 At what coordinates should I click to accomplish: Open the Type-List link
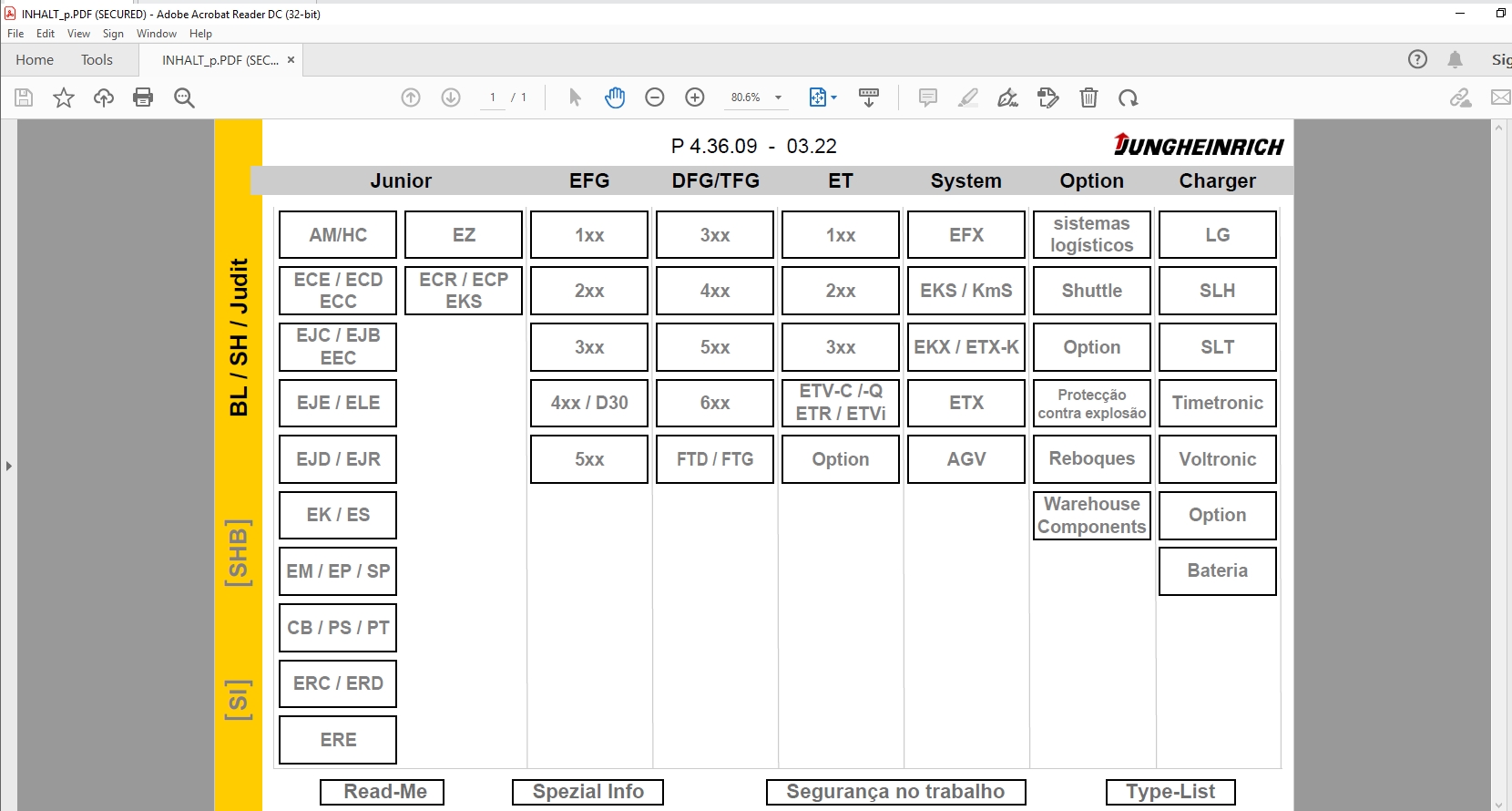click(x=1170, y=792)
